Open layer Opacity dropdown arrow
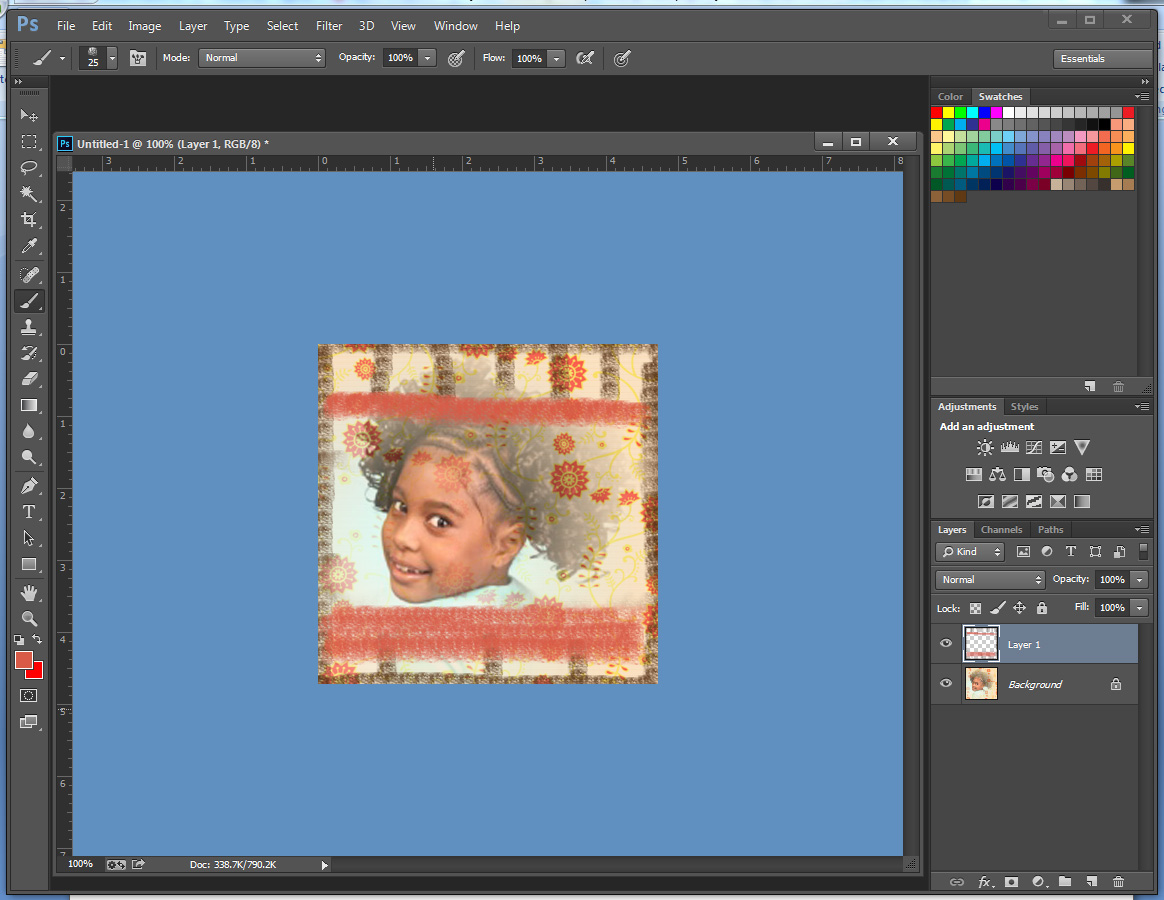 click(x=1140, y=580)
